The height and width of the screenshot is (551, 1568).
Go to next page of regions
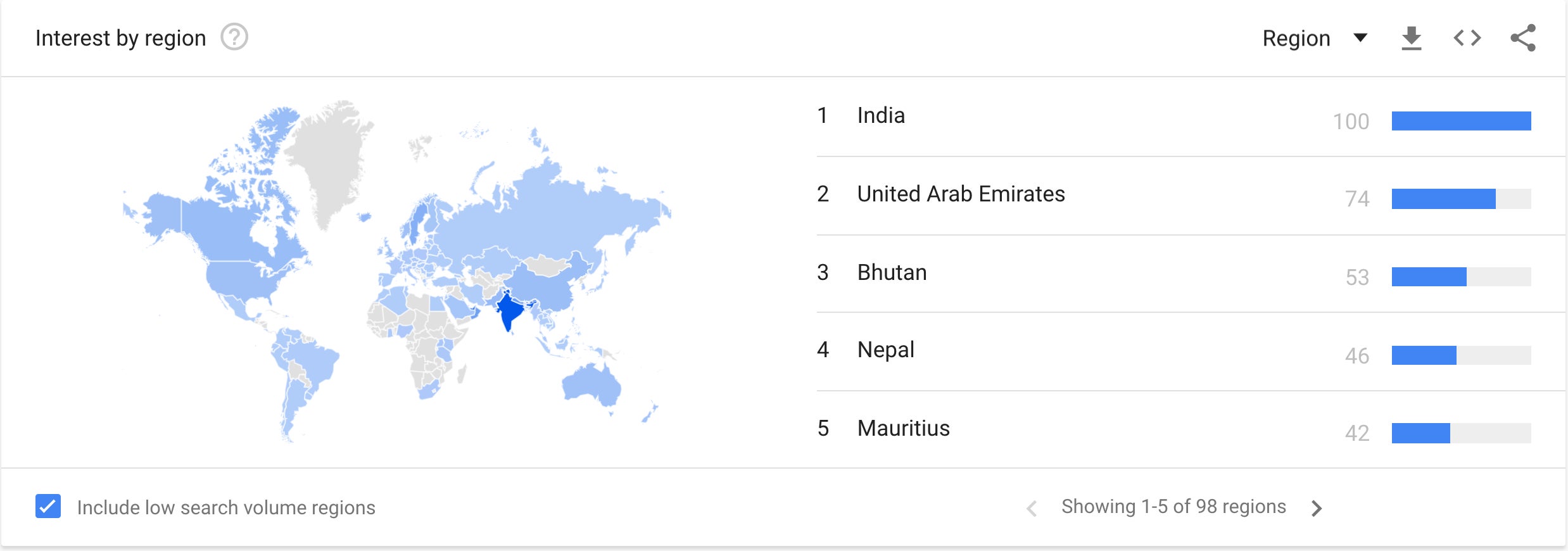point(1317,508)
